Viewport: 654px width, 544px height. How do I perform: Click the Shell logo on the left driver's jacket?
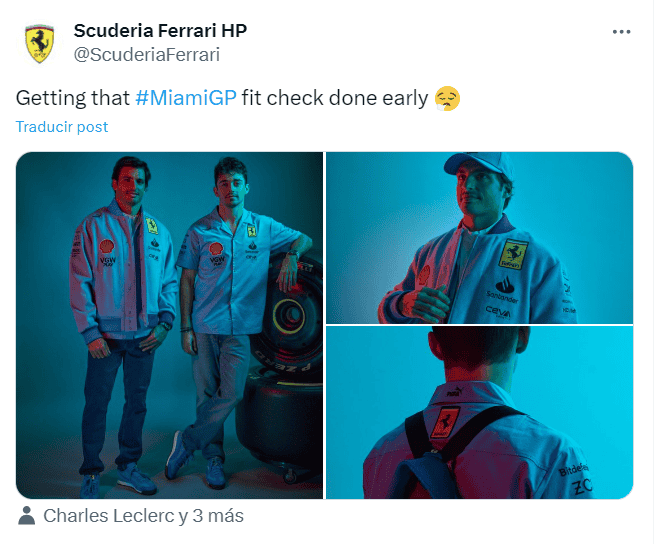[x=106, y=241]
